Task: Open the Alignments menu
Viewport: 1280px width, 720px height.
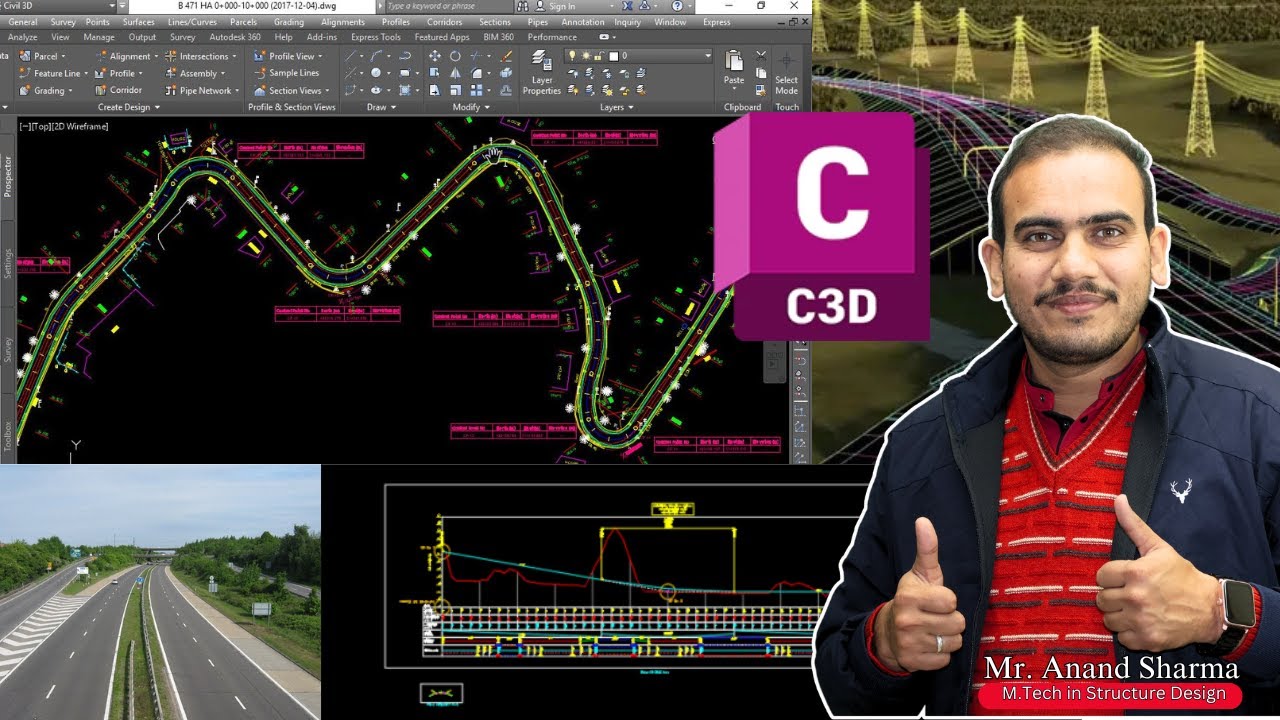Action: [x=343, y=22]
